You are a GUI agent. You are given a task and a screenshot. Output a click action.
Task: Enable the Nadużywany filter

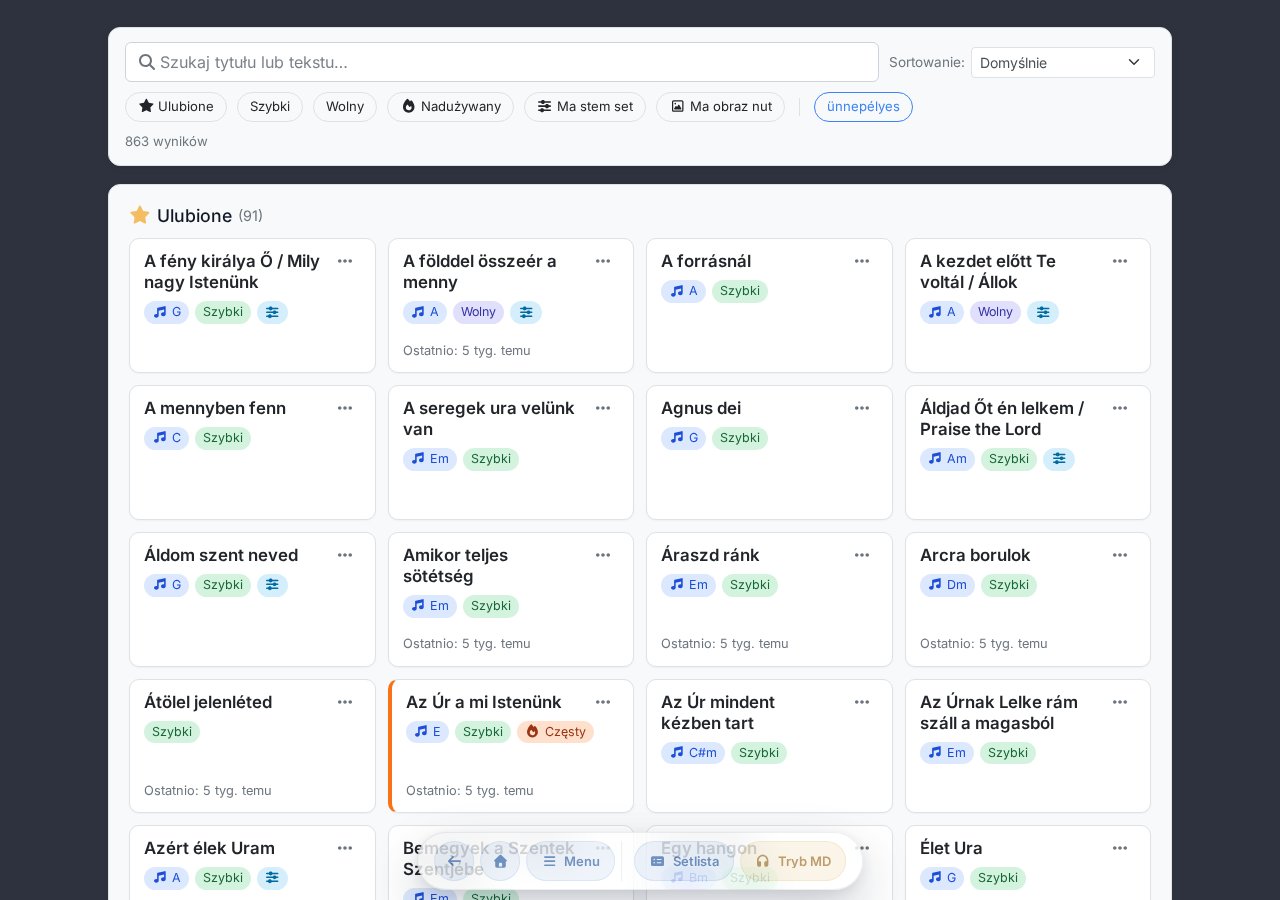(450, 107)
